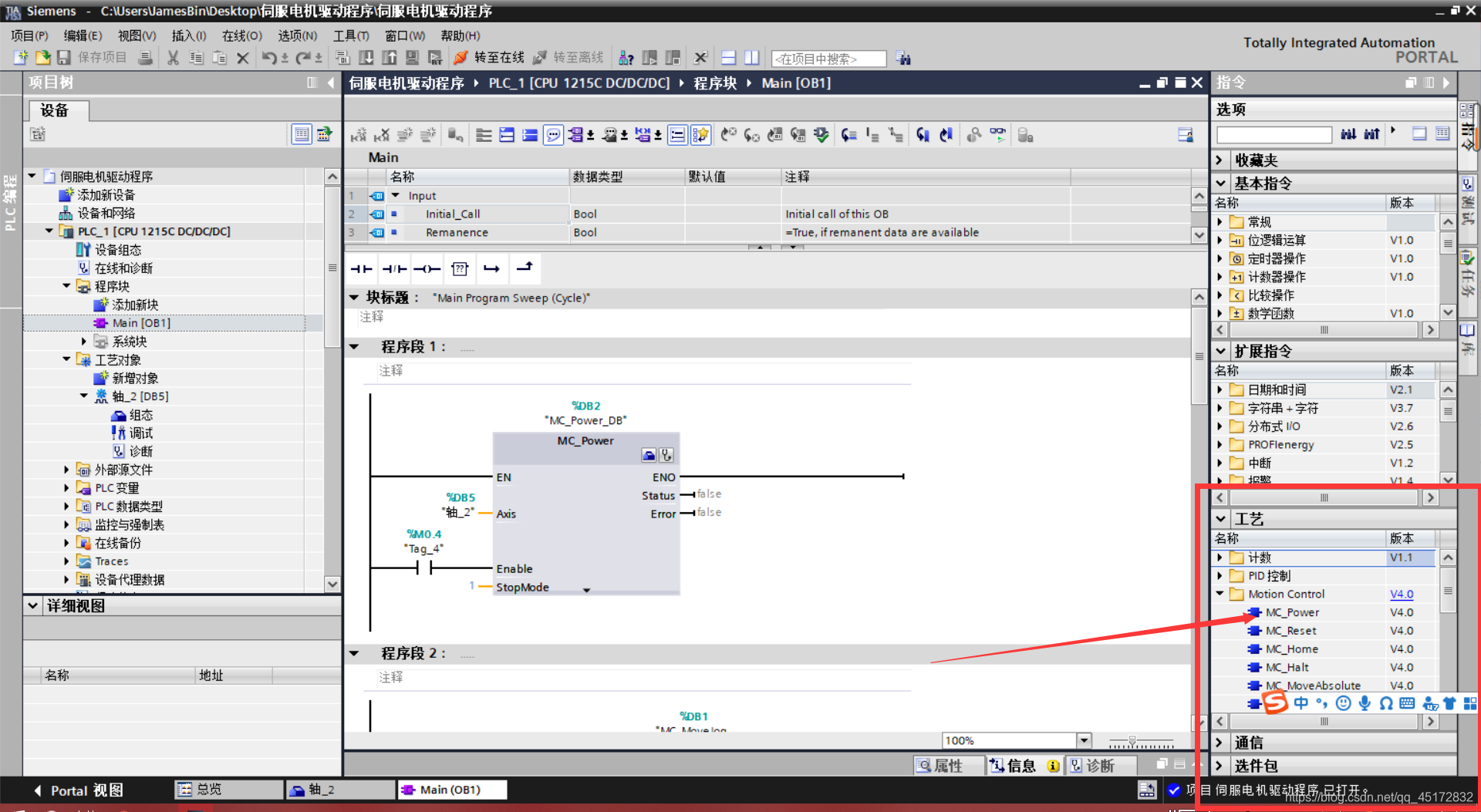The image size is (1481, 812).
Task: Open the 在线(O) menu
Action: coord(241,35)
